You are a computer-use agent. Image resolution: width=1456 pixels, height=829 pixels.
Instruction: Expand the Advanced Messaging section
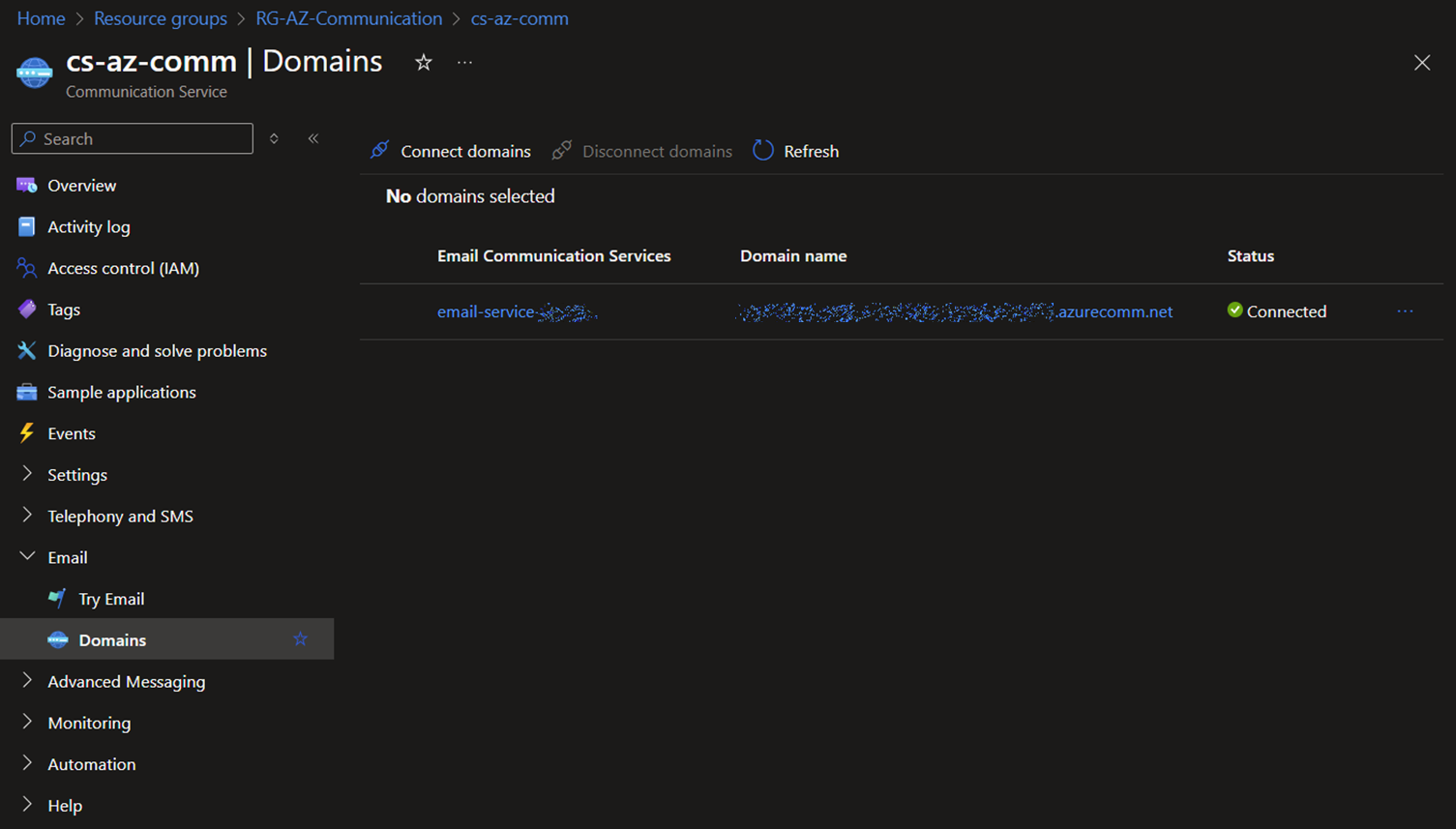(x=27, y=681)
